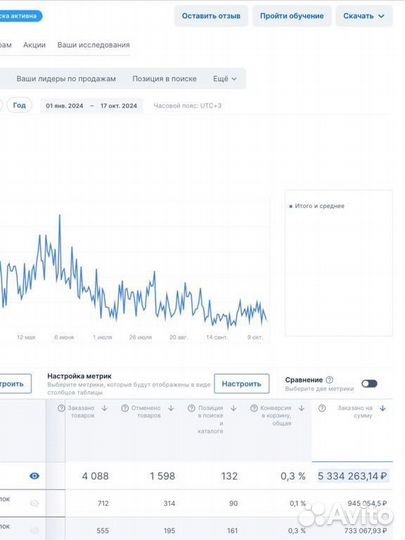Open help icon for Отменено товаров column
This screenshot has width=405, height=540.
click(125, 408)
